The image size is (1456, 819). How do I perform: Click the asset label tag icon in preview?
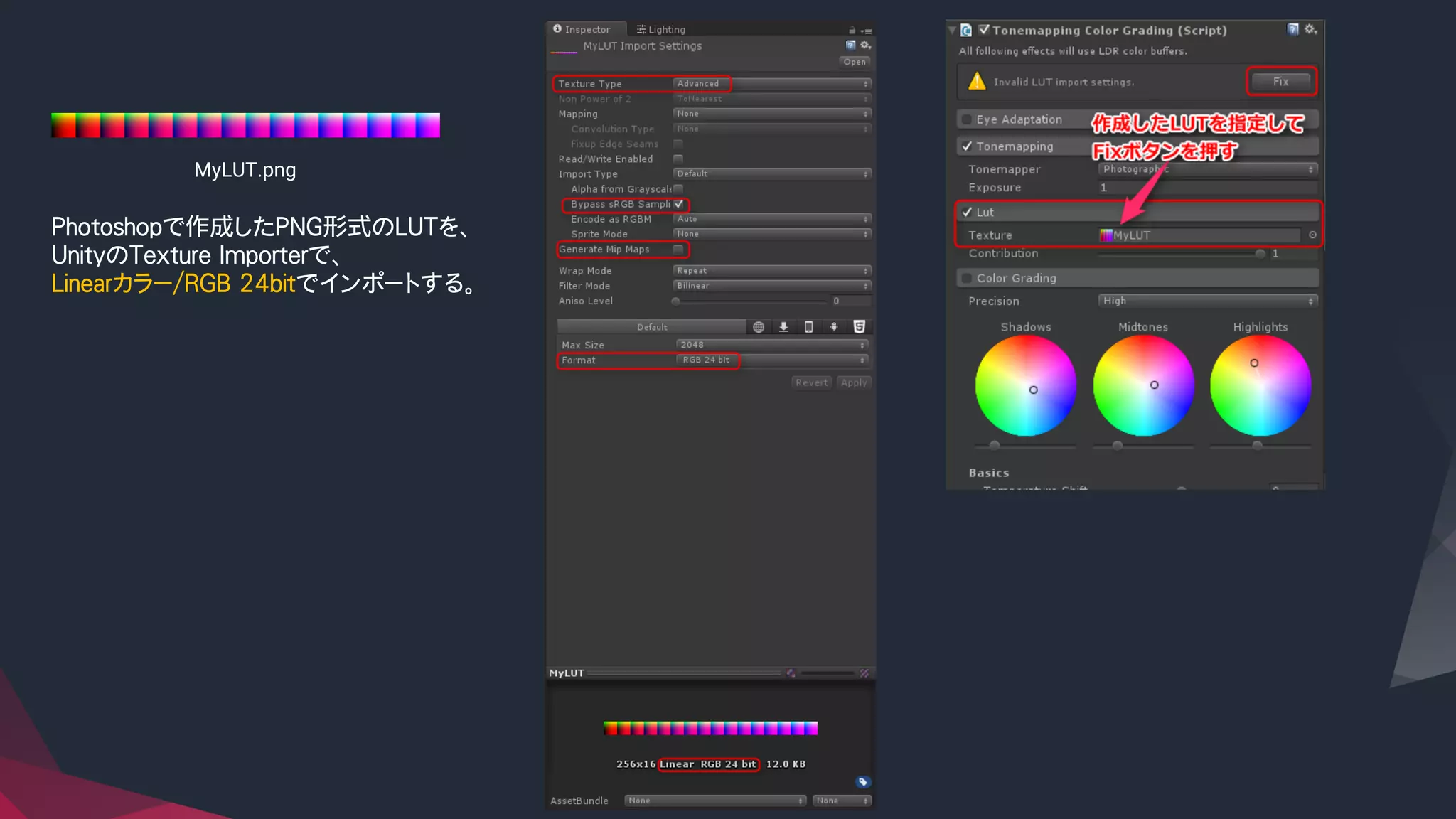tap(863, 782)
